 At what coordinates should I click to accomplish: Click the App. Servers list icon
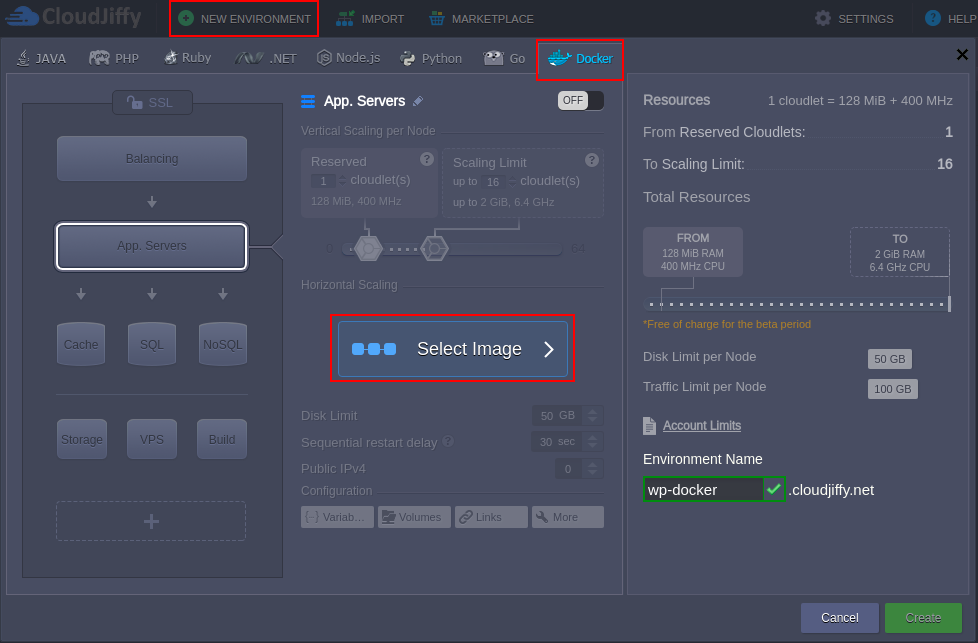pyautogui.click(x=308, y=101)
